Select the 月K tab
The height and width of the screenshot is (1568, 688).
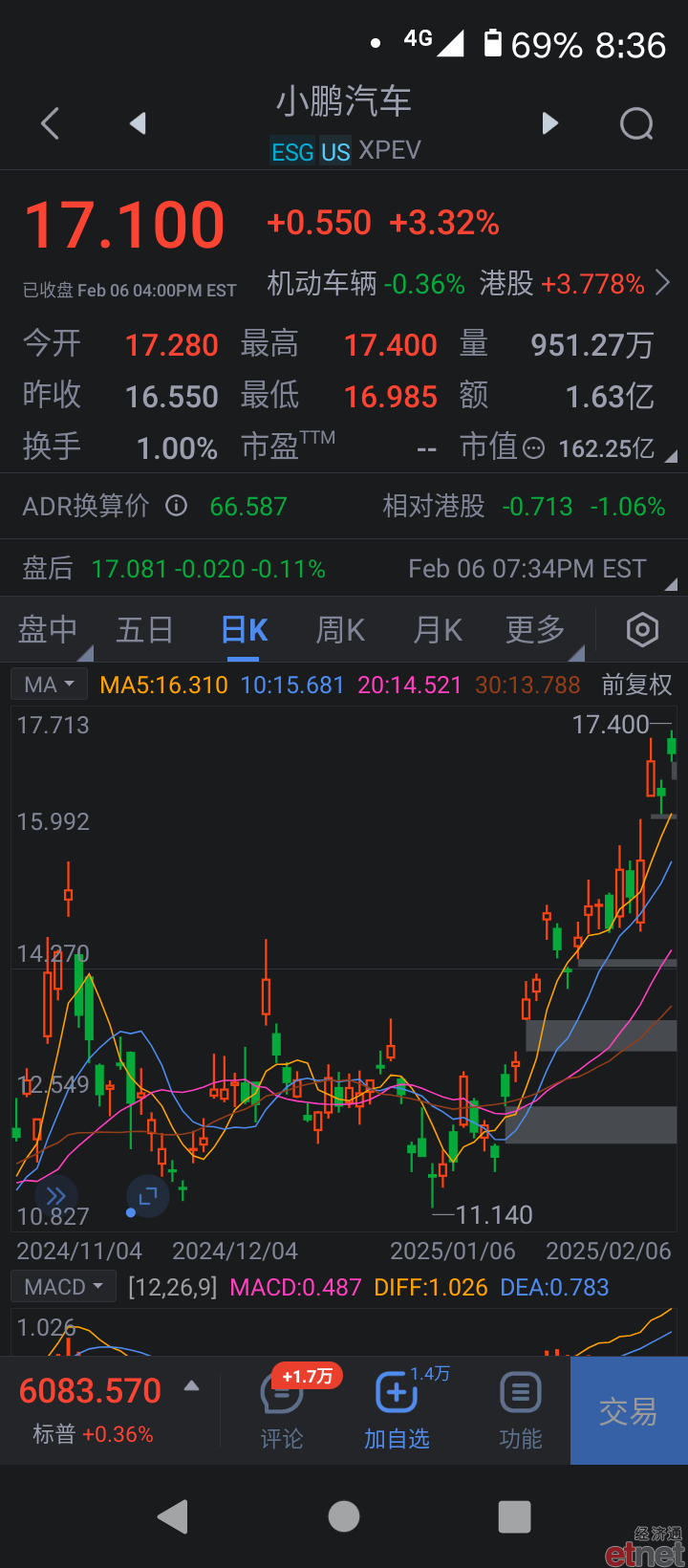click(438, 630)
